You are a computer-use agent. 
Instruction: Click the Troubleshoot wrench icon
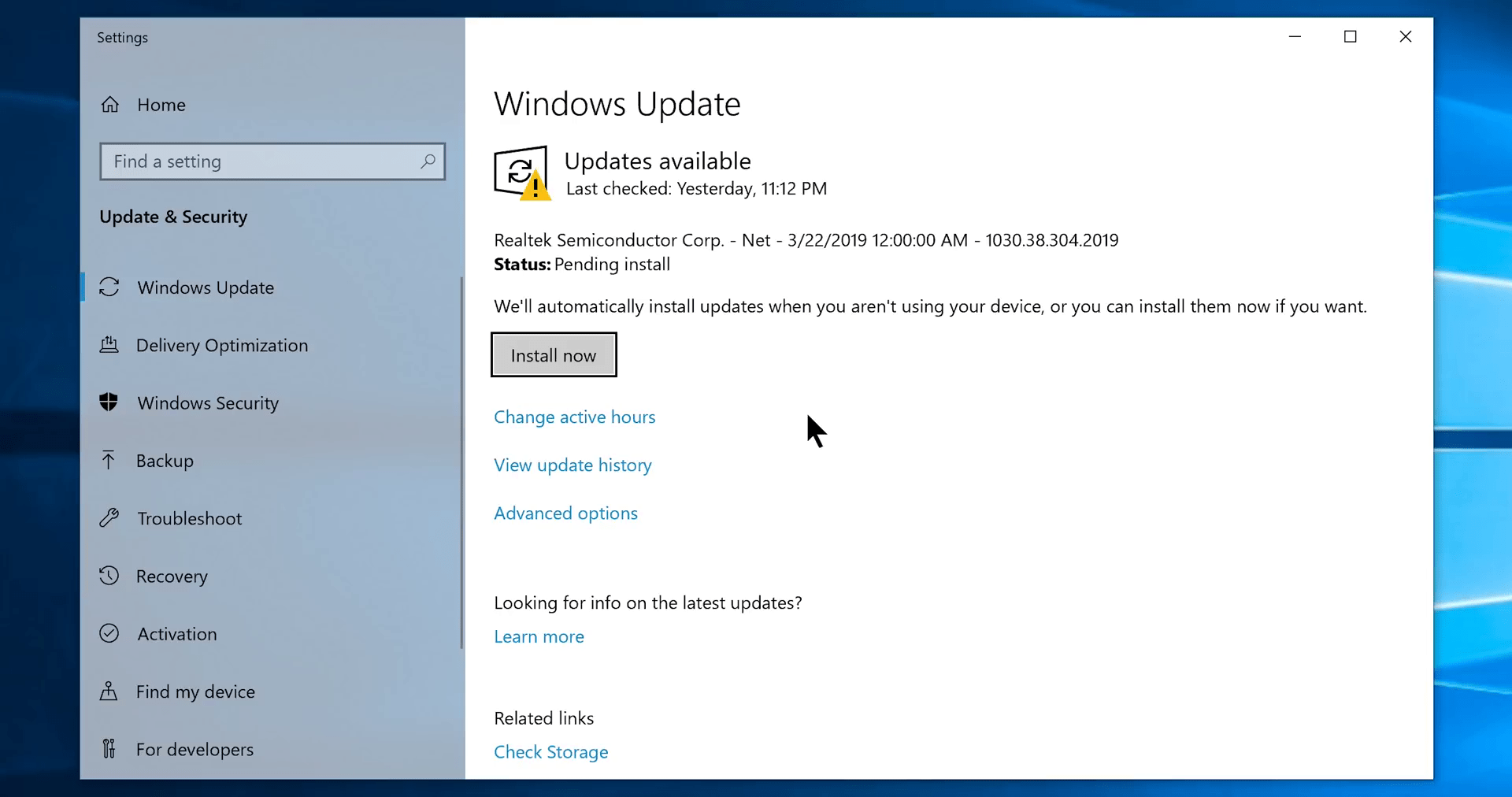coord(109,517)
